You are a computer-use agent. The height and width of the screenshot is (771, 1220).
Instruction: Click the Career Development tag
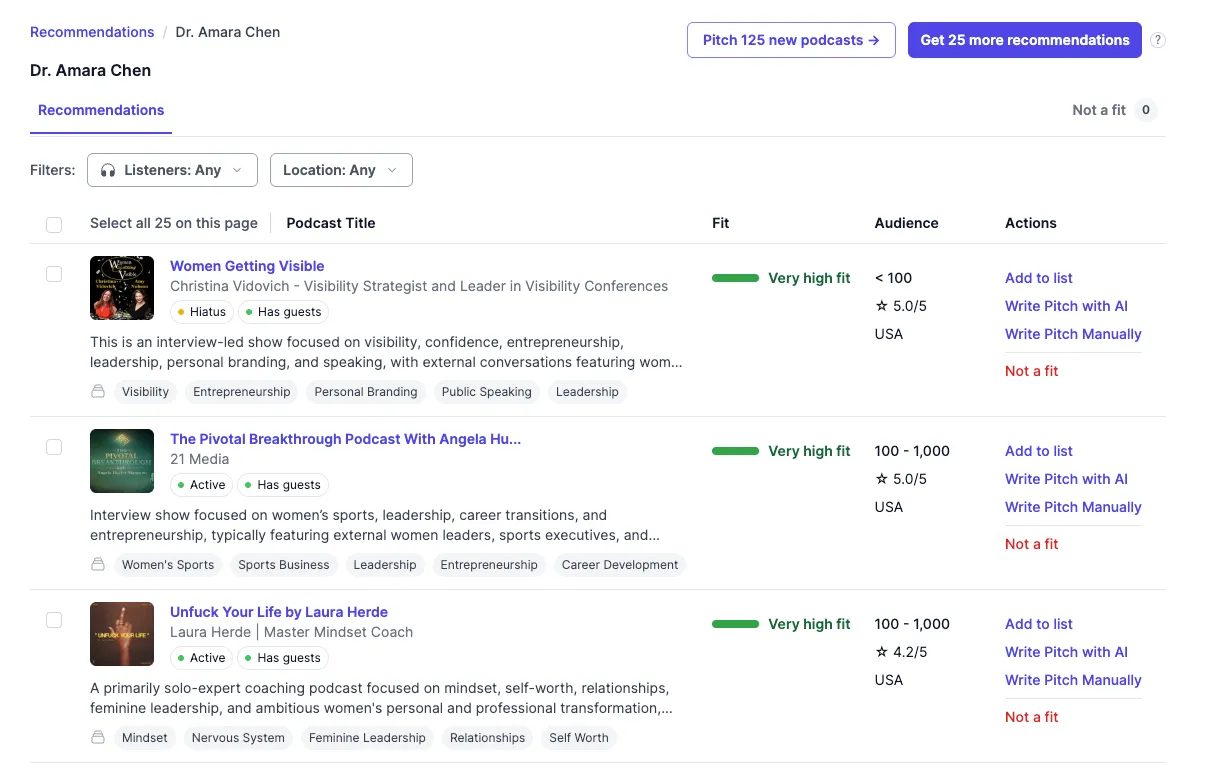click(x=620, y=565)
